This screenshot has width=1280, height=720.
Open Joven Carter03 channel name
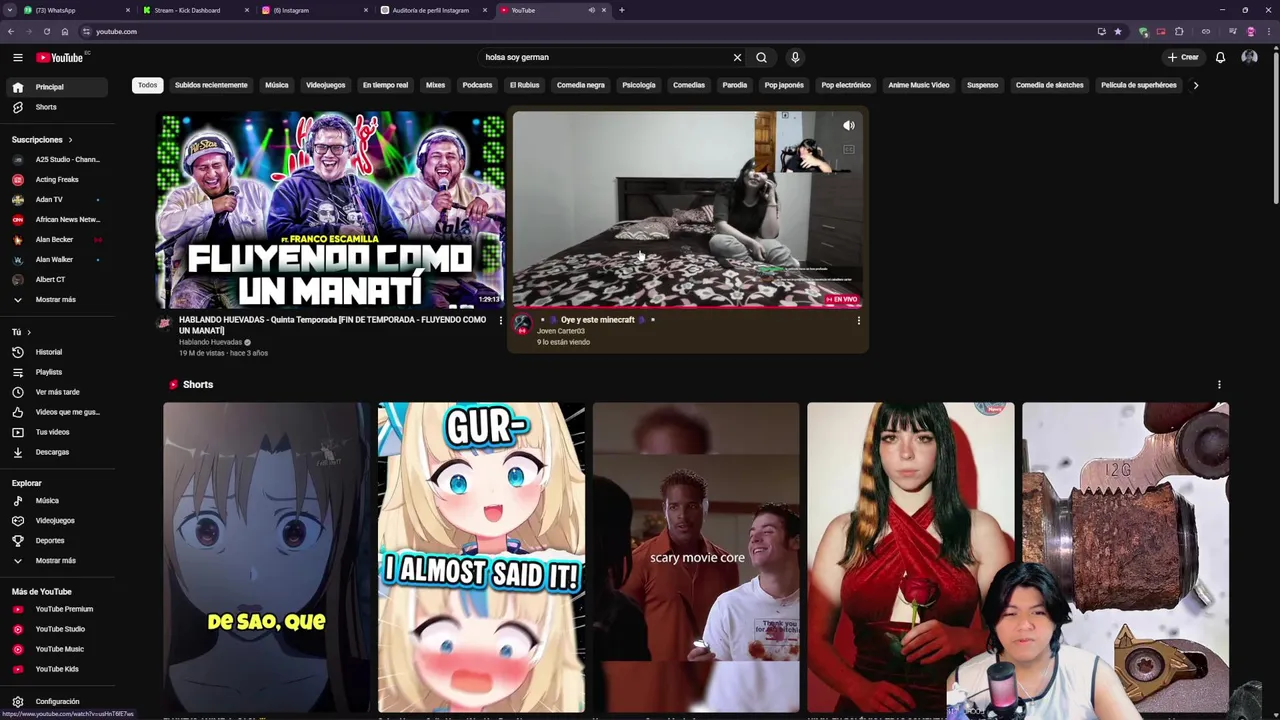[561, 331]
